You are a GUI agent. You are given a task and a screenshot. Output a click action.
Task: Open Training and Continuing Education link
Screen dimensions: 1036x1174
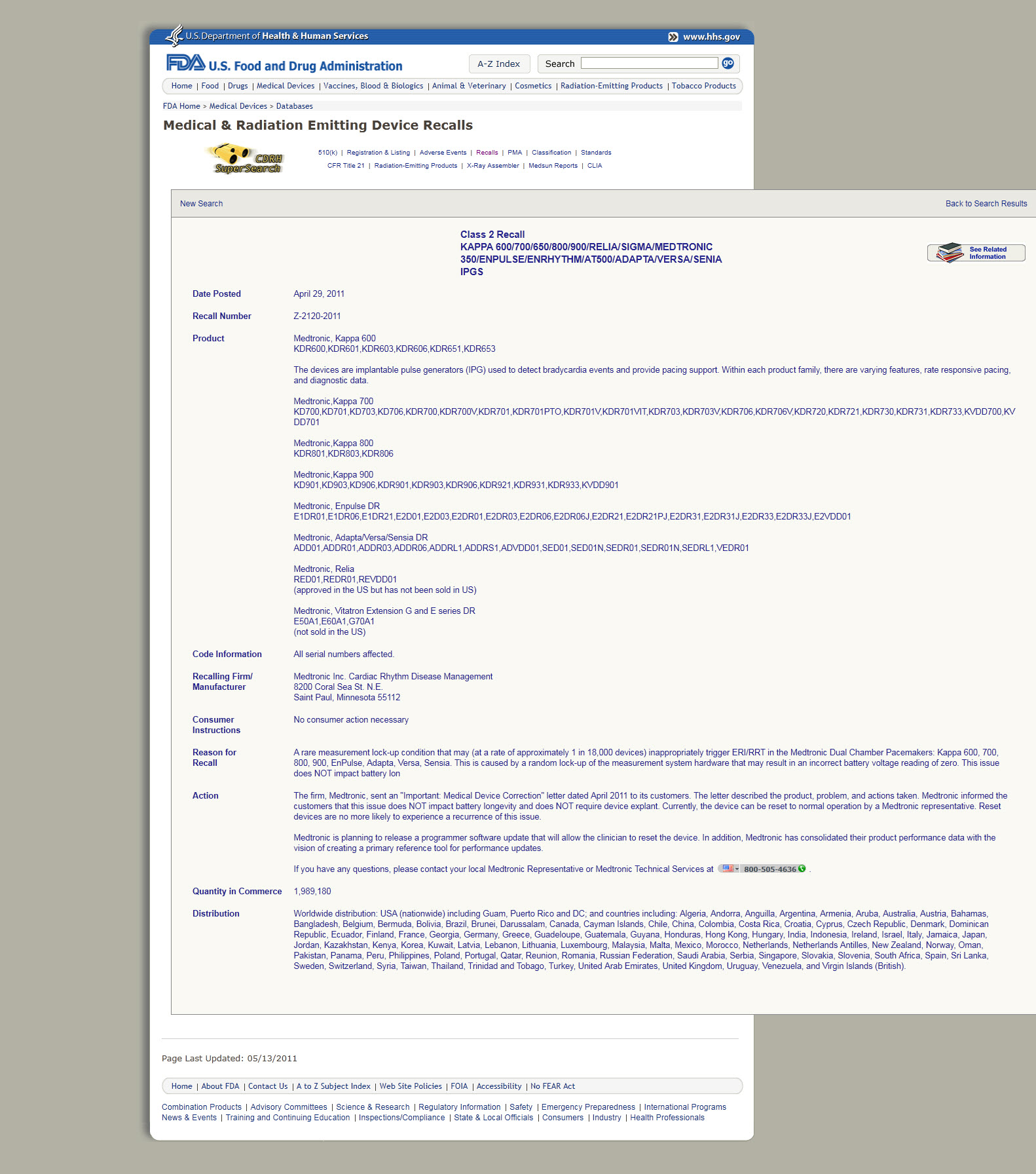coord(288,1118)
